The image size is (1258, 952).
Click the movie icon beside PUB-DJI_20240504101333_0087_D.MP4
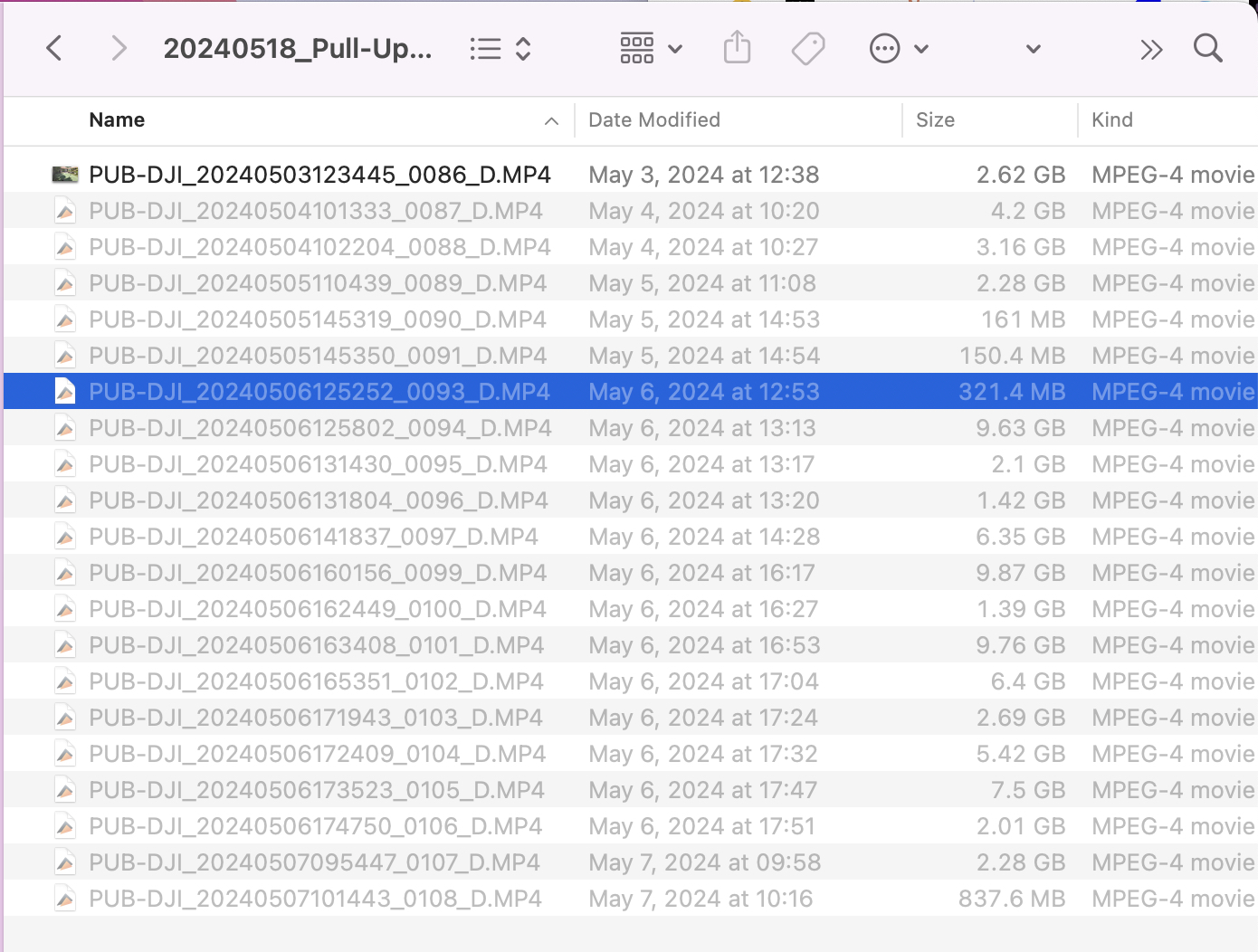[x=65, y=210]
